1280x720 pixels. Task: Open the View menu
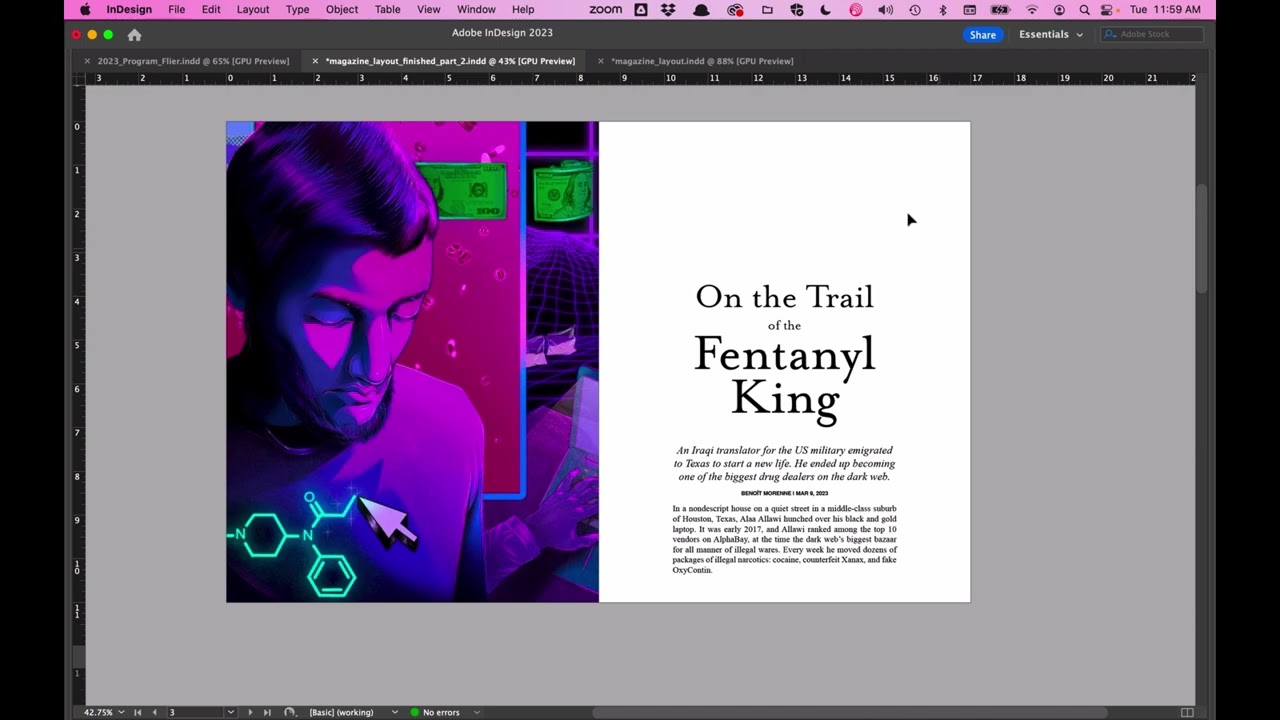click(428, 10)
